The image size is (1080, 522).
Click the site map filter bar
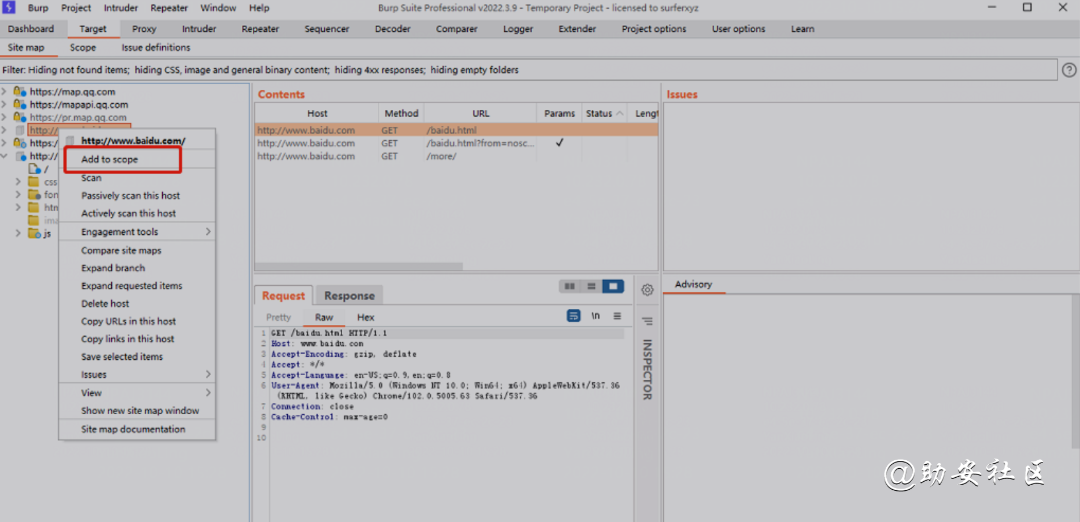tap(529, 70)
